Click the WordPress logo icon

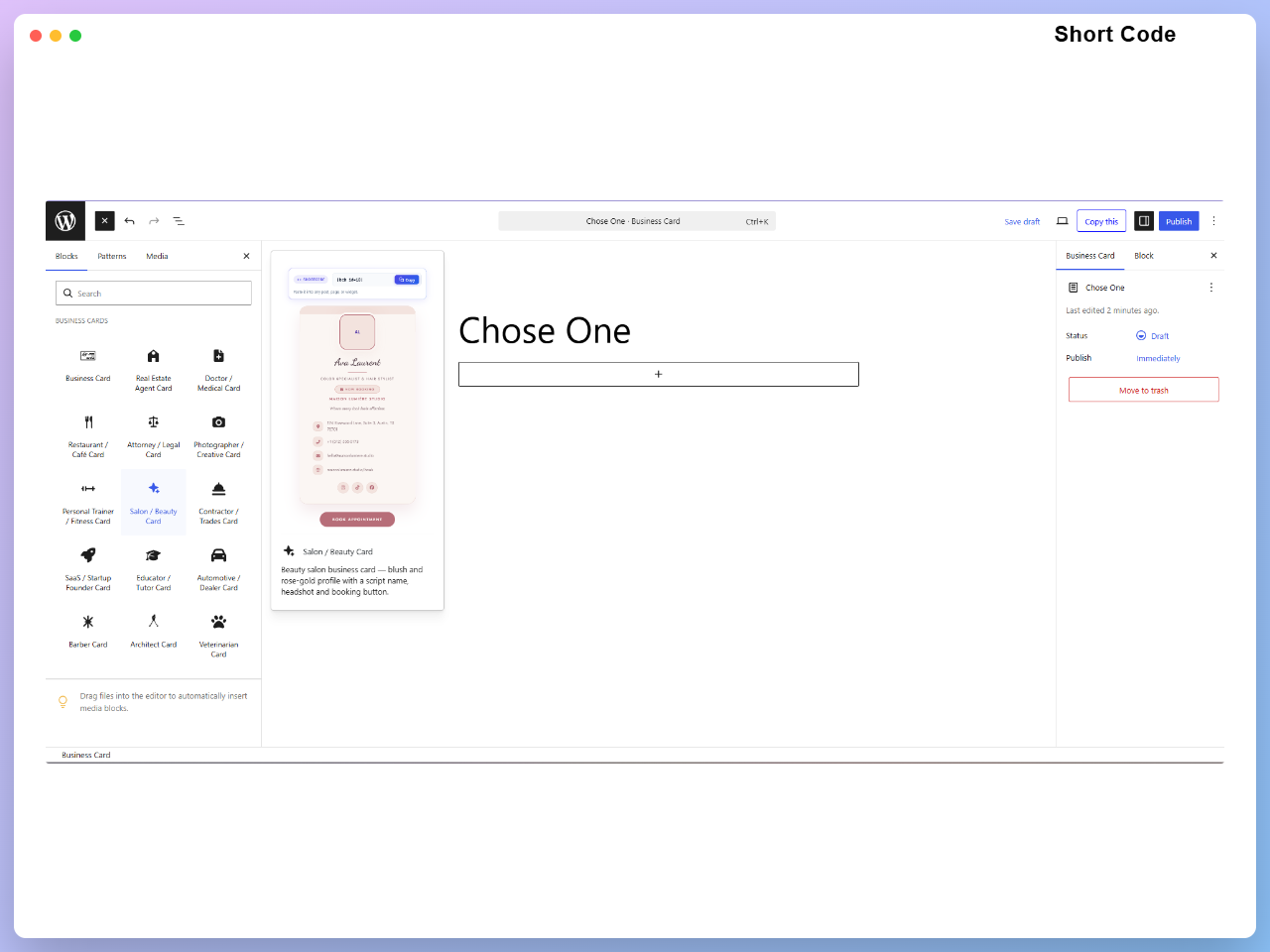tap(65, 221)
